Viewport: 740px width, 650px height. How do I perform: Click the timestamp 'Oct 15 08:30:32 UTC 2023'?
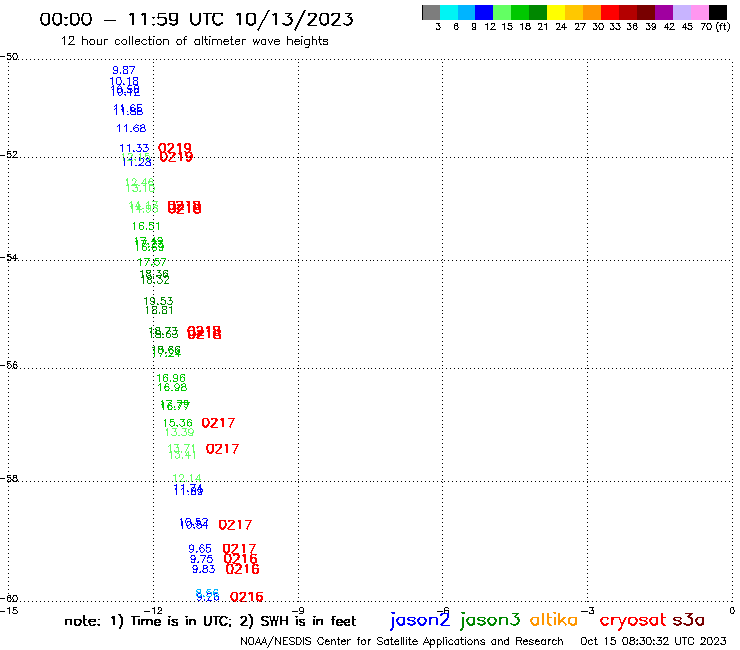(653, 641)
